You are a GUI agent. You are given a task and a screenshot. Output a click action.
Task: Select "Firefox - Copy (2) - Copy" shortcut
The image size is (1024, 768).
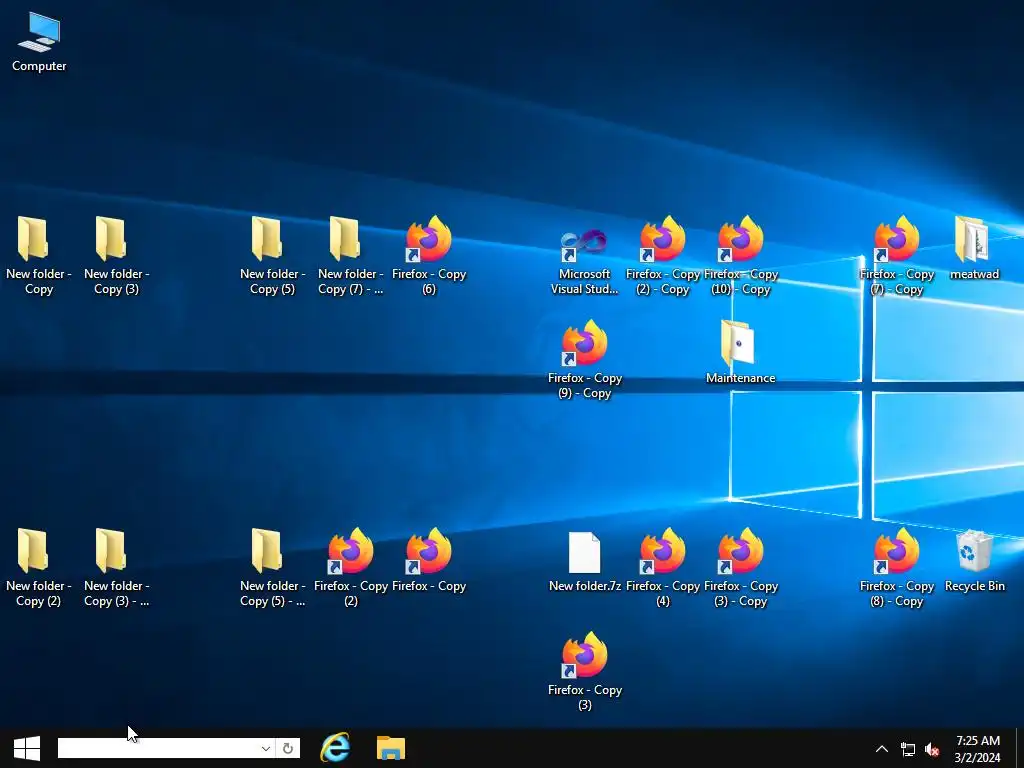point(662,255)
